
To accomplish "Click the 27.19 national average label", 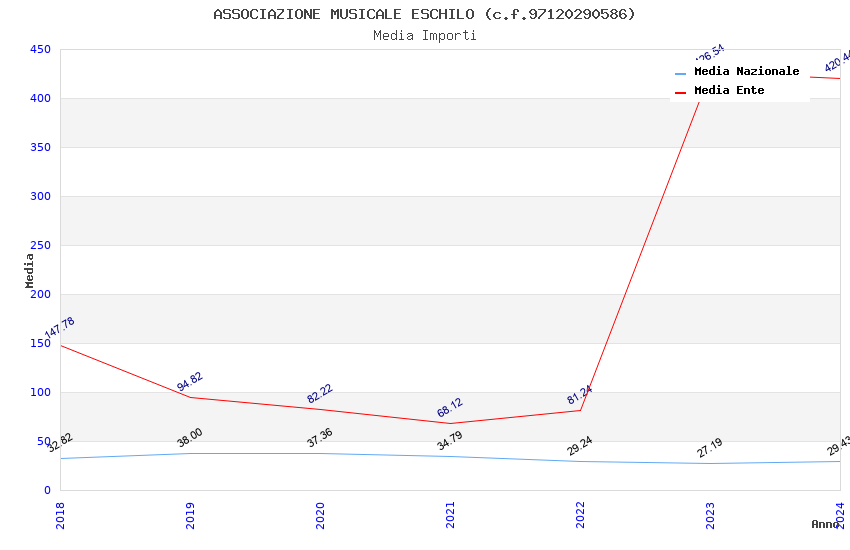I will (x=710, y=448).
